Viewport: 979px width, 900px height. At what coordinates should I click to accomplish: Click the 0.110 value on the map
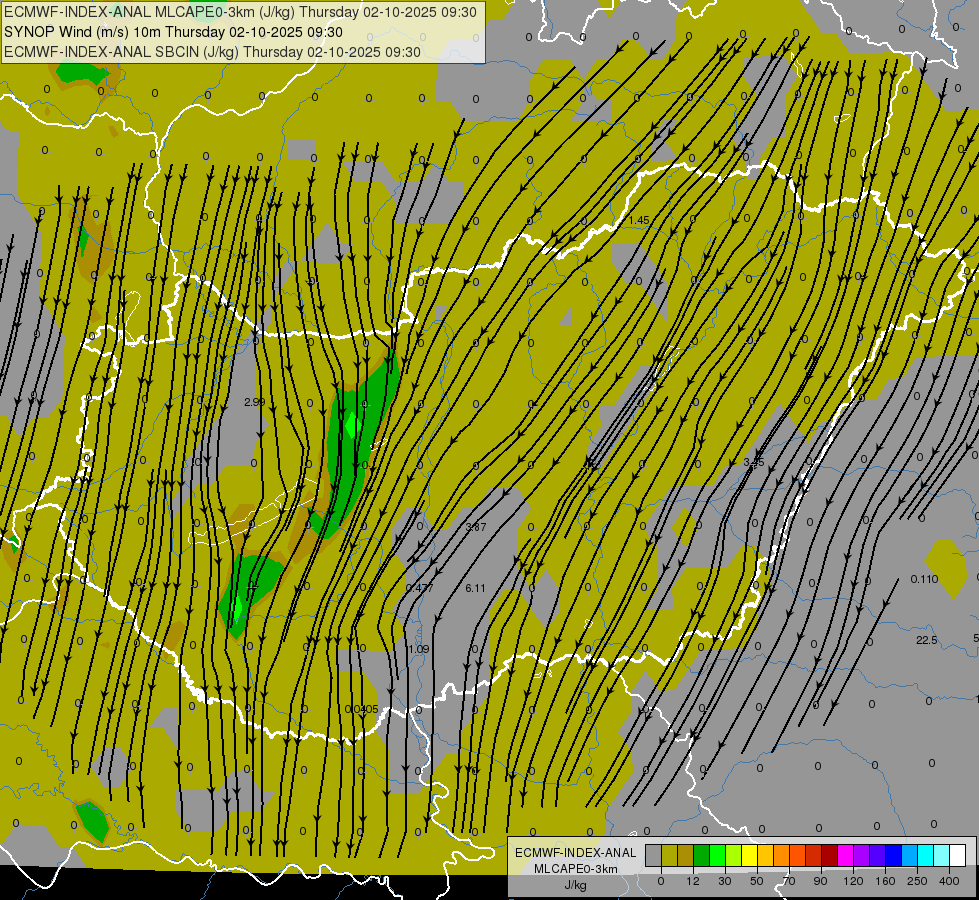pos(924,579)
